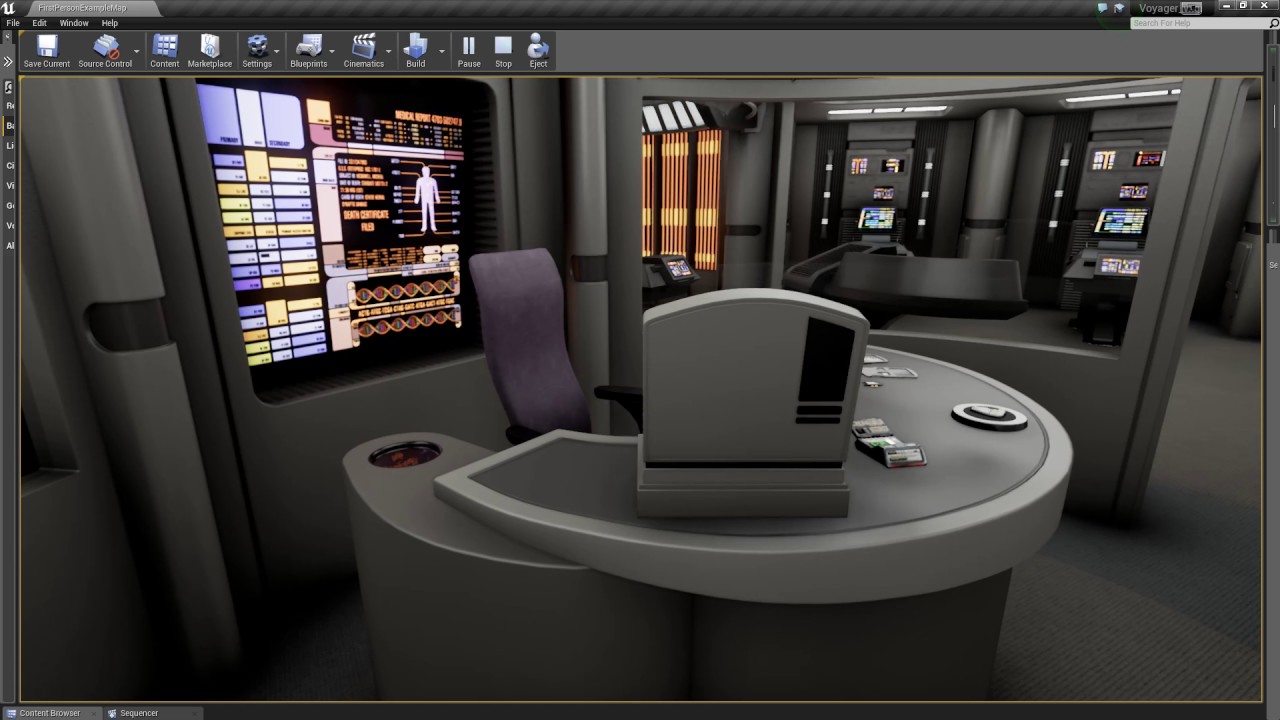Click the Build toolbar icon
This screenshot has height=720, width=1280.
pos(416,51)
